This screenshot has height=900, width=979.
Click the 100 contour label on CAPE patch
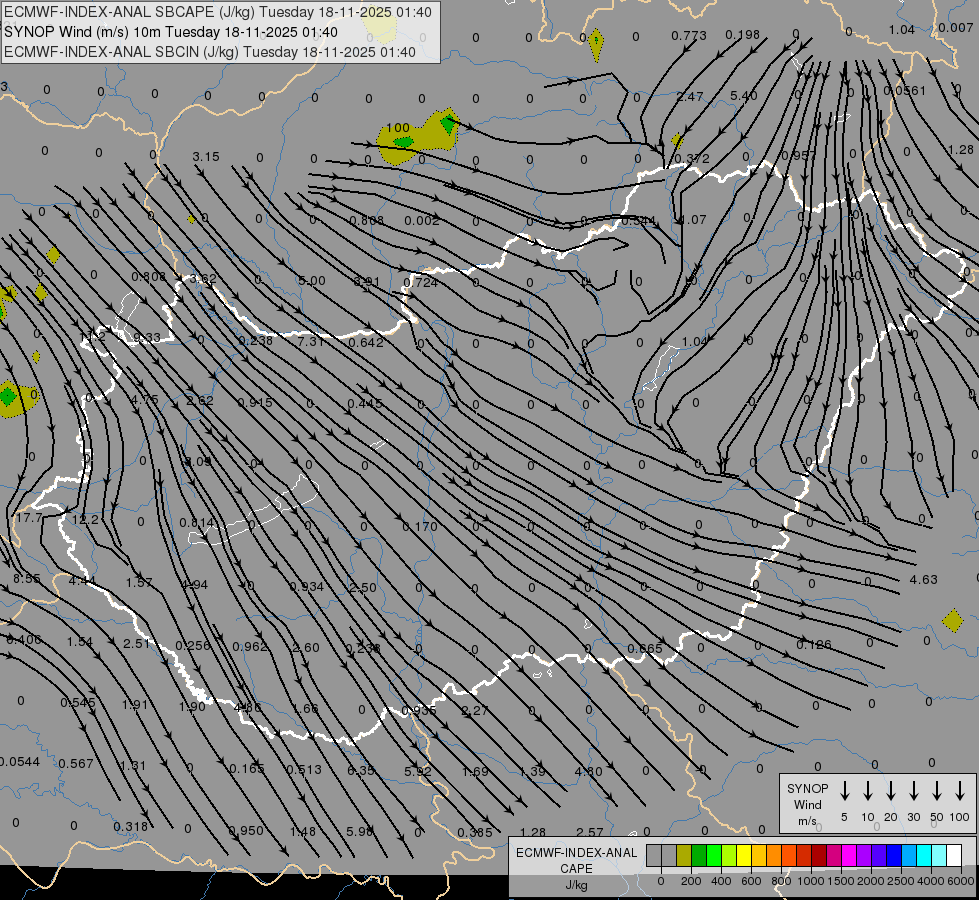(x=398, y=127)
